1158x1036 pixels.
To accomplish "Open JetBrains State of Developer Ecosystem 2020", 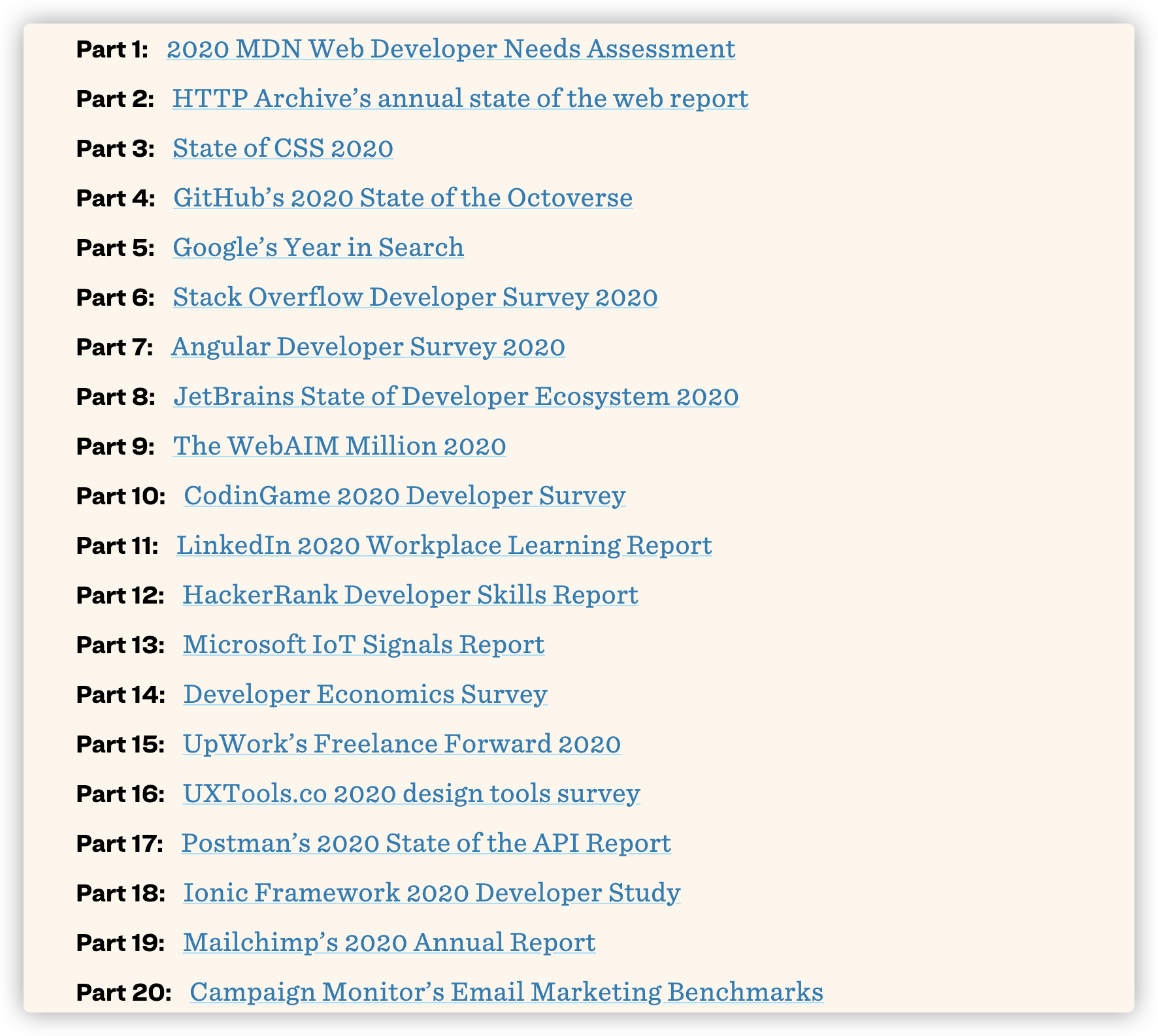I will click(x=456, y=397).
